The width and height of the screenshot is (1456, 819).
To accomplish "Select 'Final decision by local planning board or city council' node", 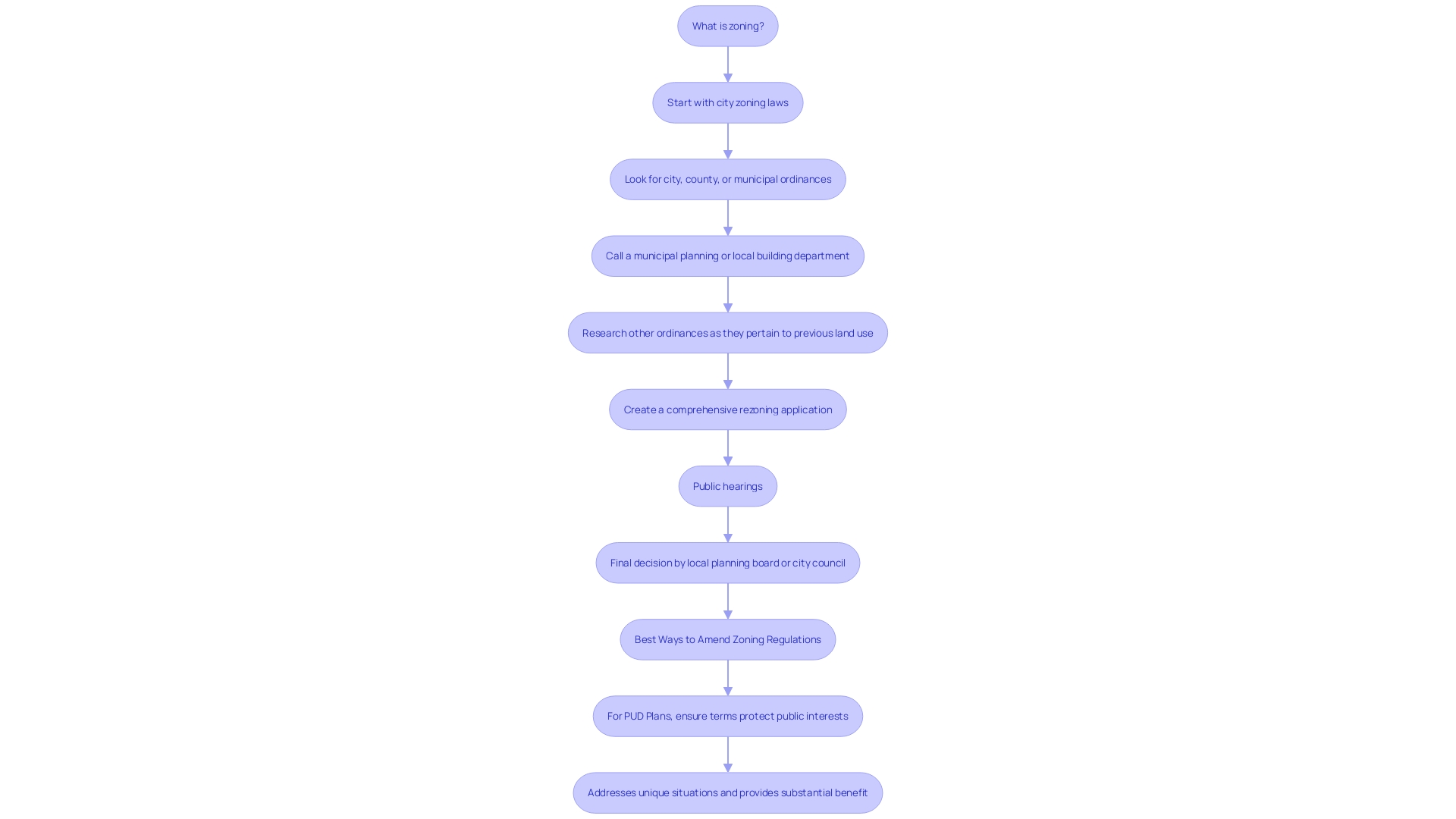I will pos(728,562).
